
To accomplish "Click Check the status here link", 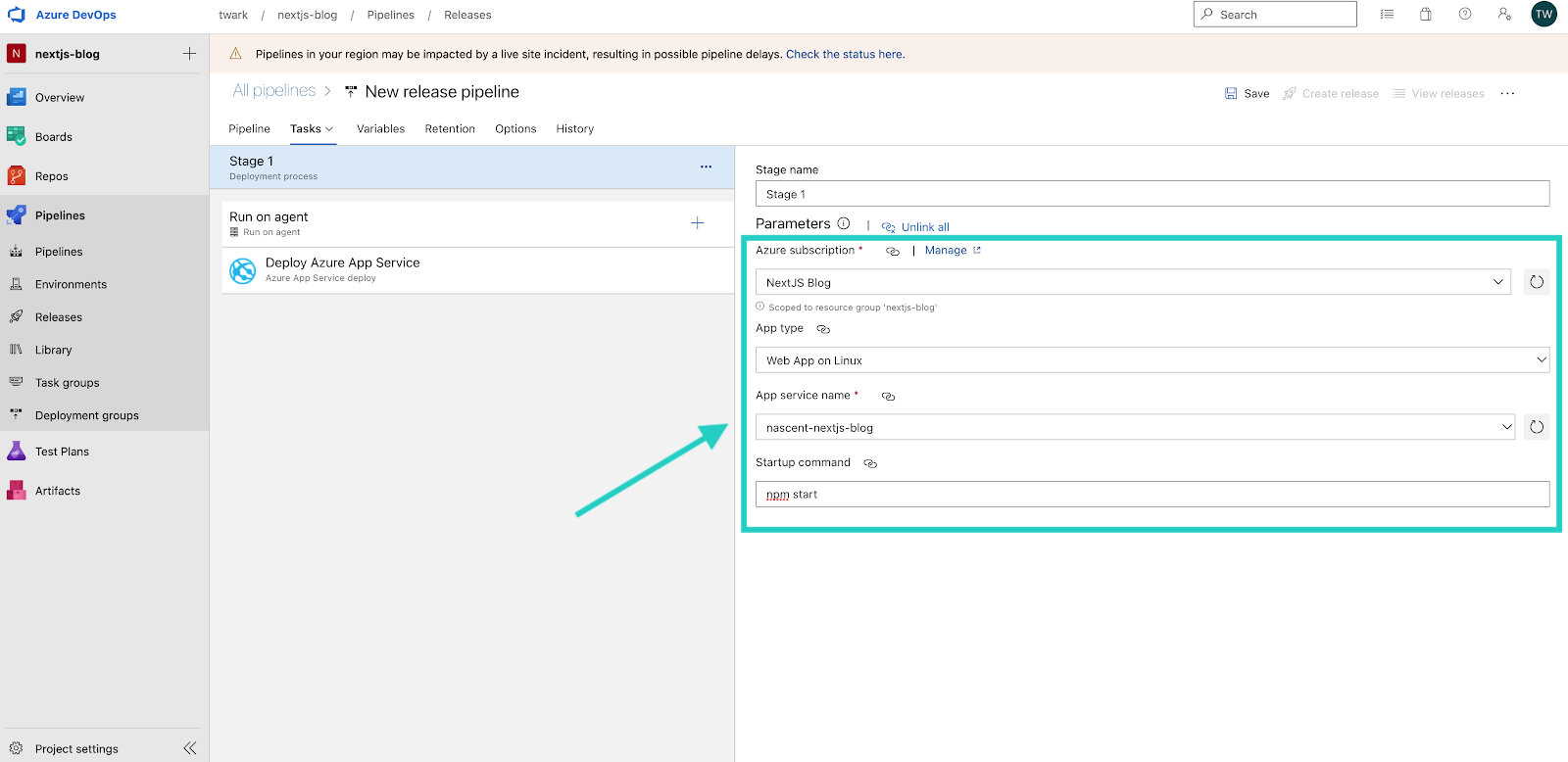I will (x=845, y=54).
